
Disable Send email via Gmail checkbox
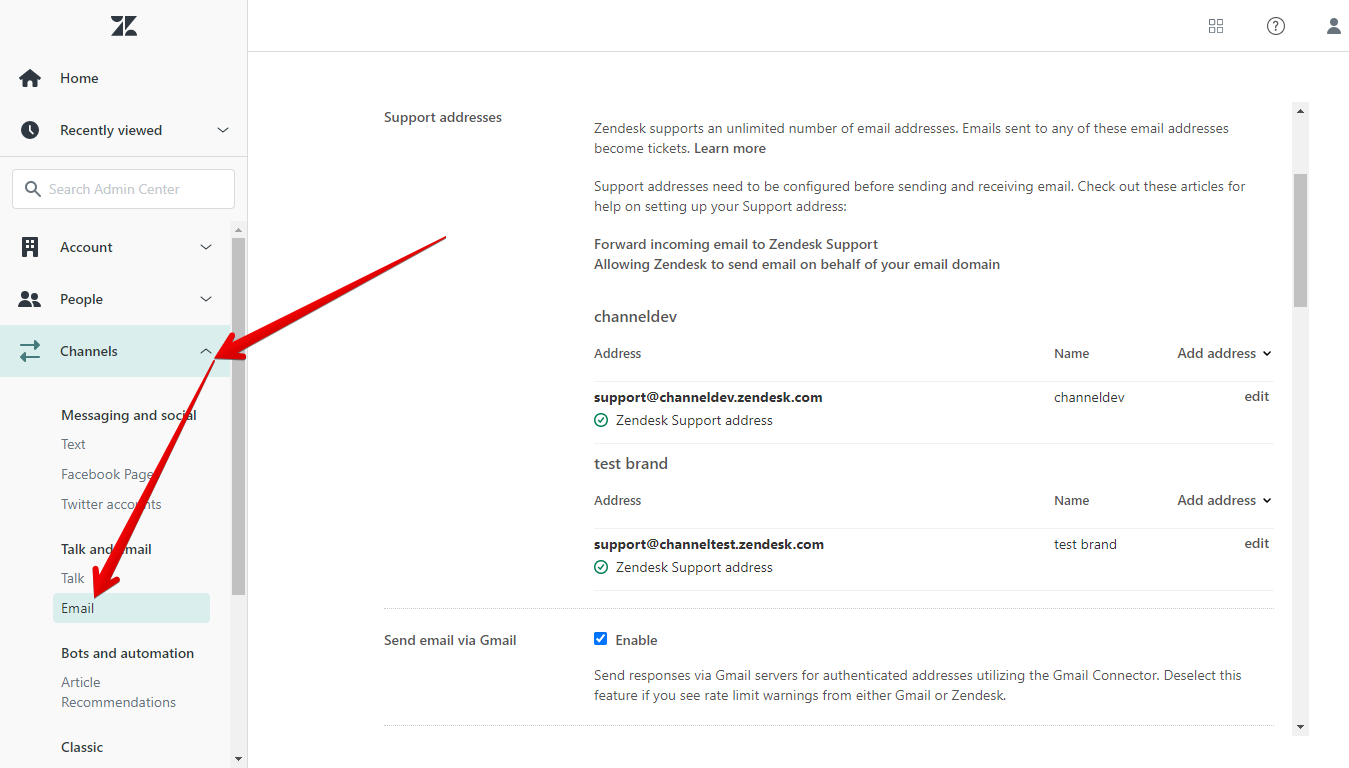click(601, 639)
